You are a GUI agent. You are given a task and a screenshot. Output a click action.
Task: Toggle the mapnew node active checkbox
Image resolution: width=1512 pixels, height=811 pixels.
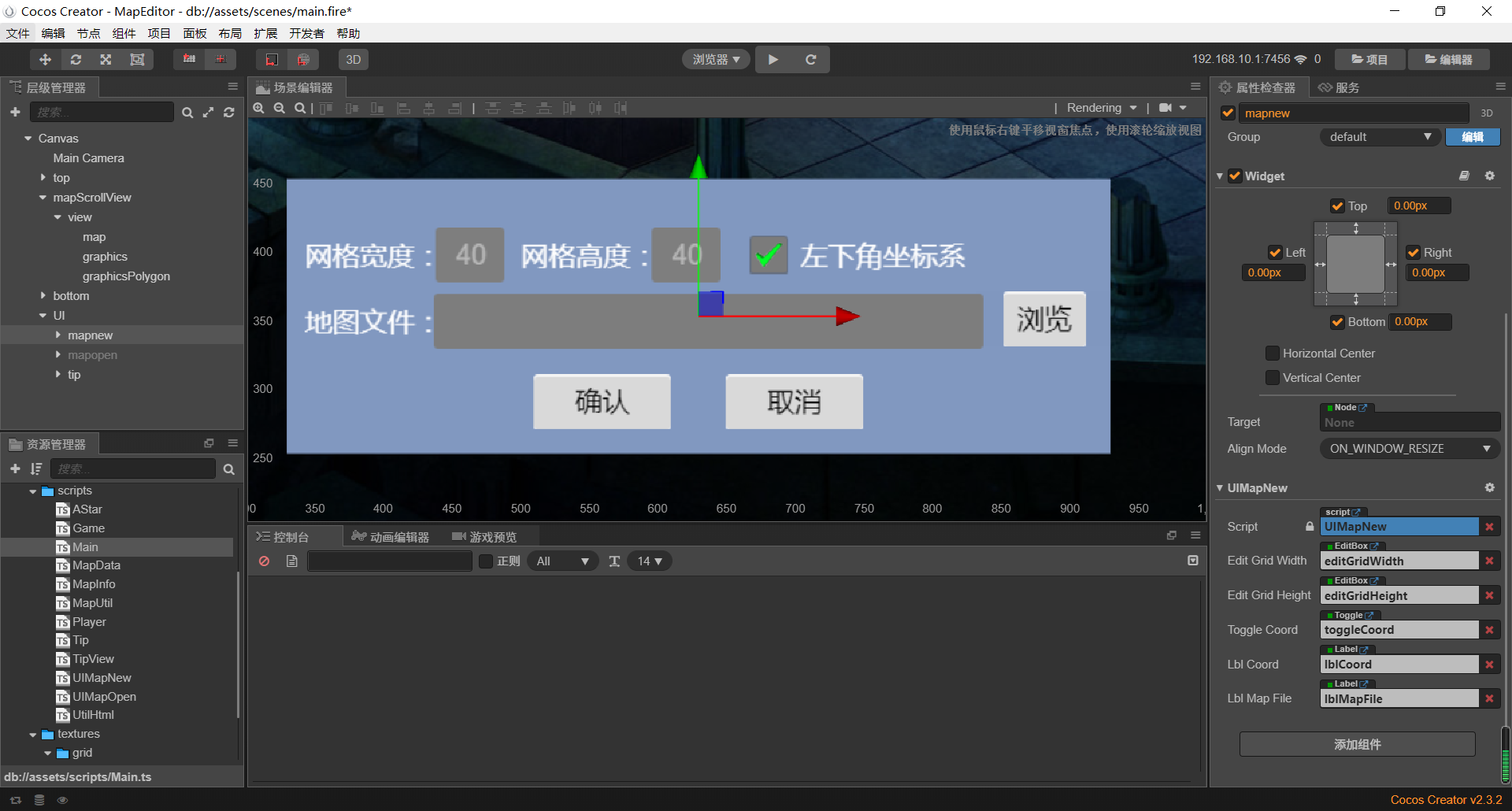[1228, 113]
